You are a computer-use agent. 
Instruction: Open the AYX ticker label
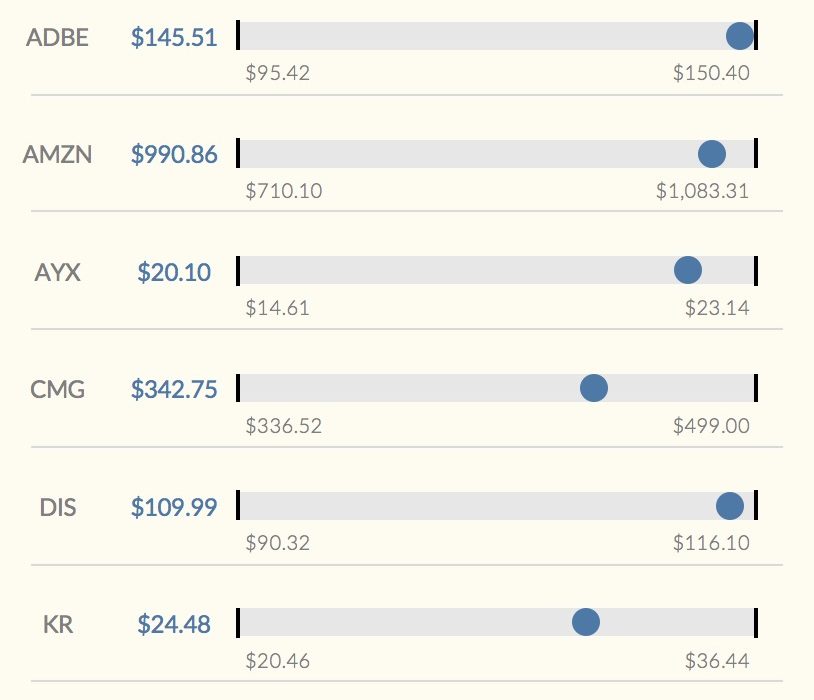pos(58,272)
